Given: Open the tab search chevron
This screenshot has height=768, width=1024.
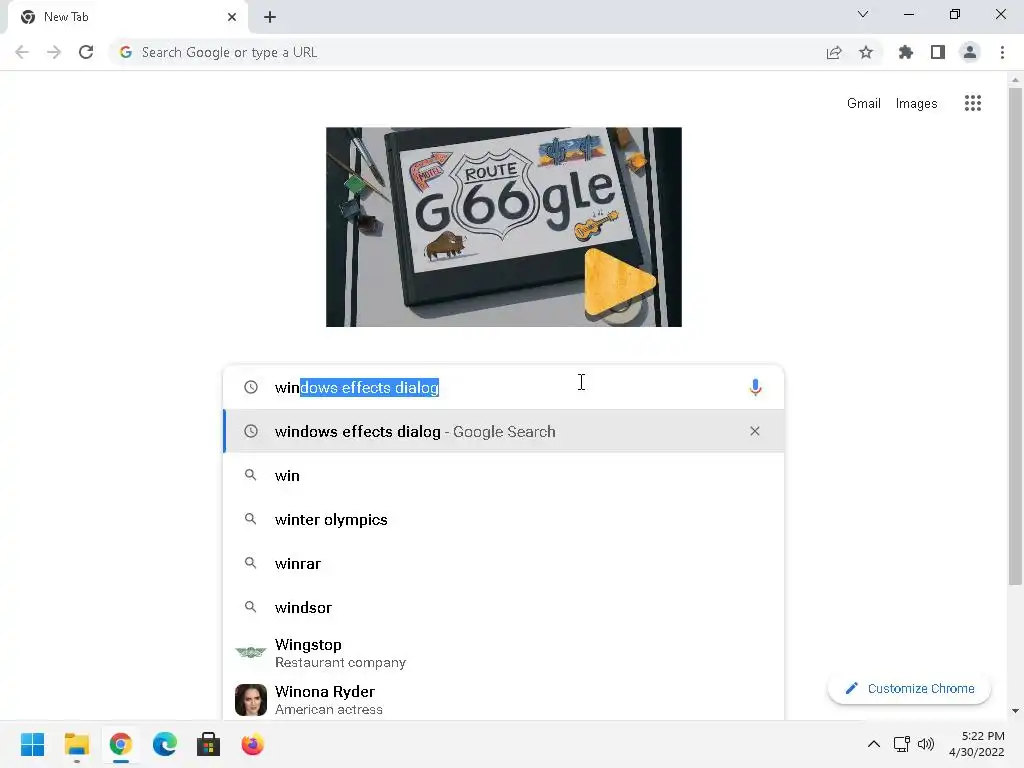Looking at the screenshot, I should 863,14.
